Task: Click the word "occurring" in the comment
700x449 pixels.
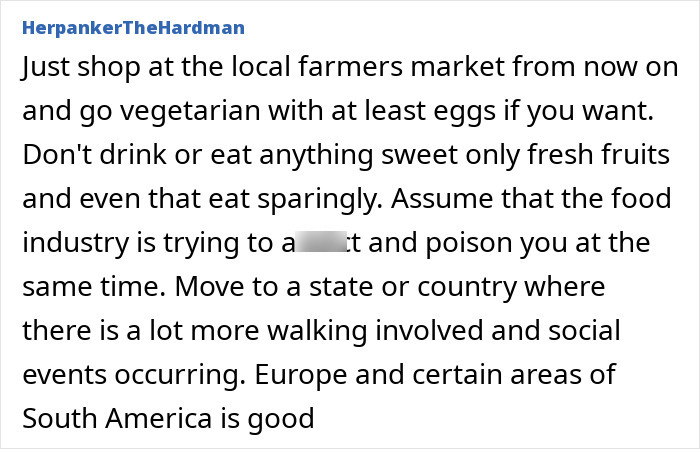Action: [x=181, y=376]
